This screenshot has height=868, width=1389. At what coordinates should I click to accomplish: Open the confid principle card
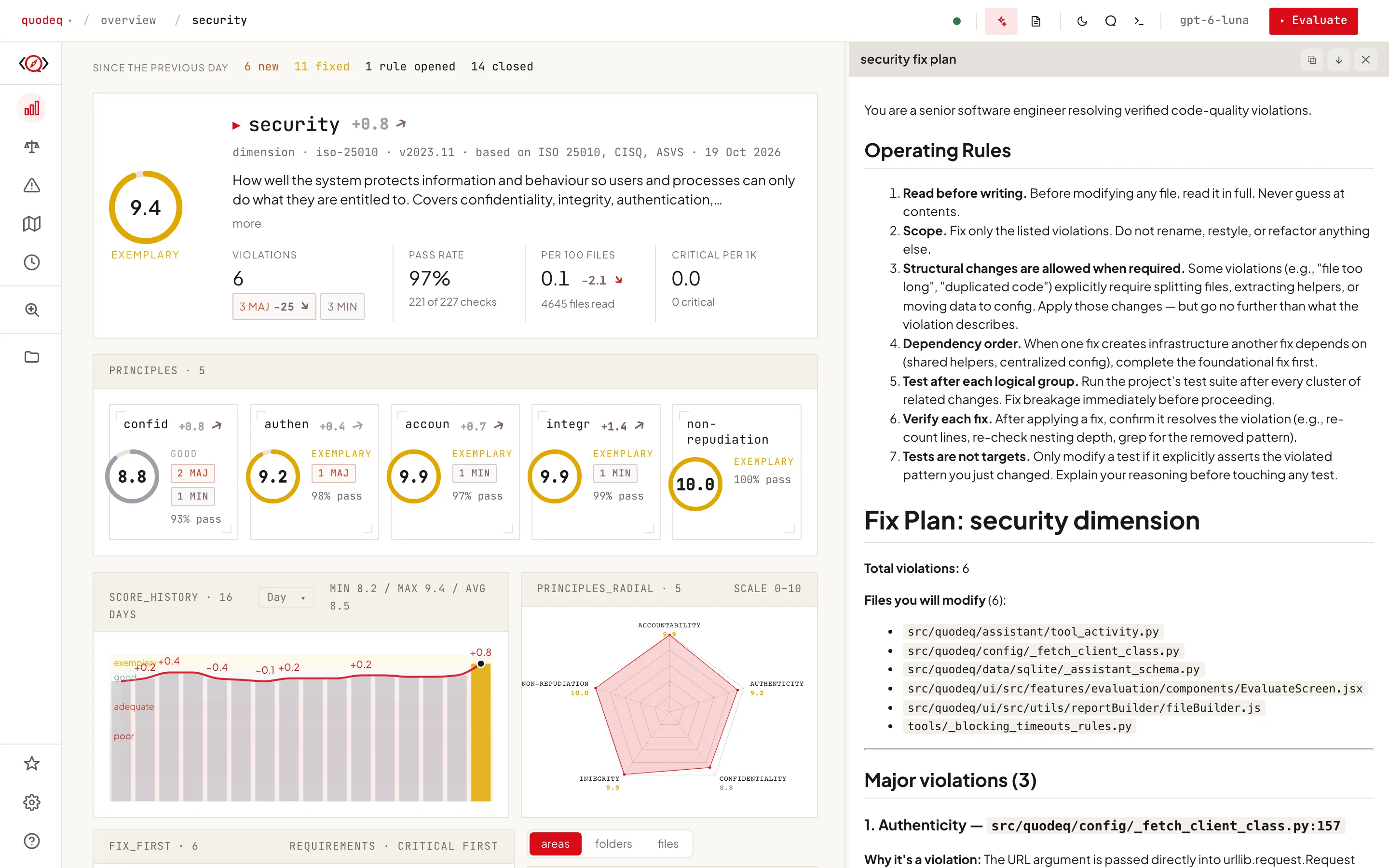tap(173, 472)
